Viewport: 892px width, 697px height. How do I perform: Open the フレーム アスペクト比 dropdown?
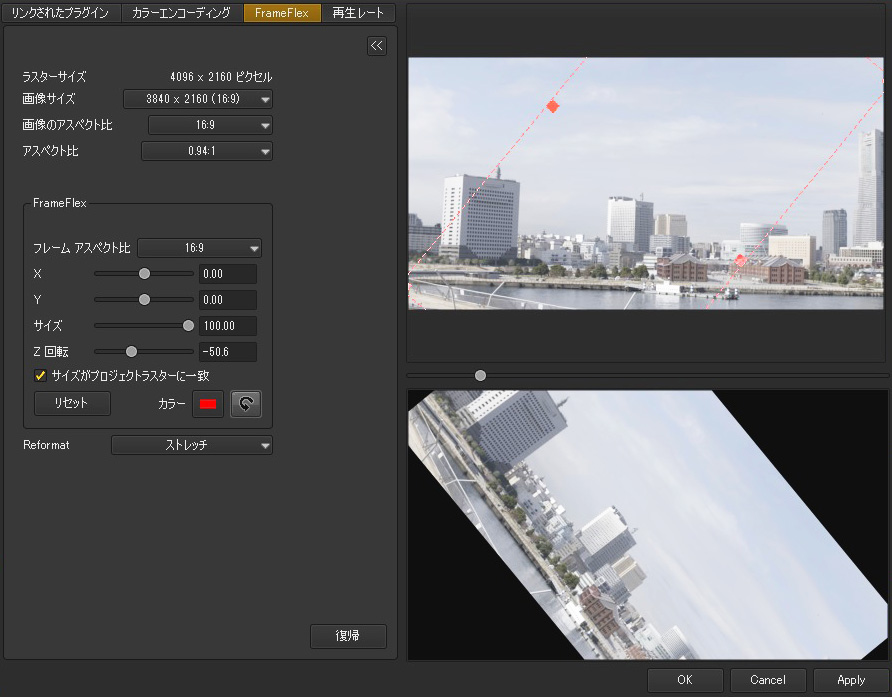tap(200, 248)
